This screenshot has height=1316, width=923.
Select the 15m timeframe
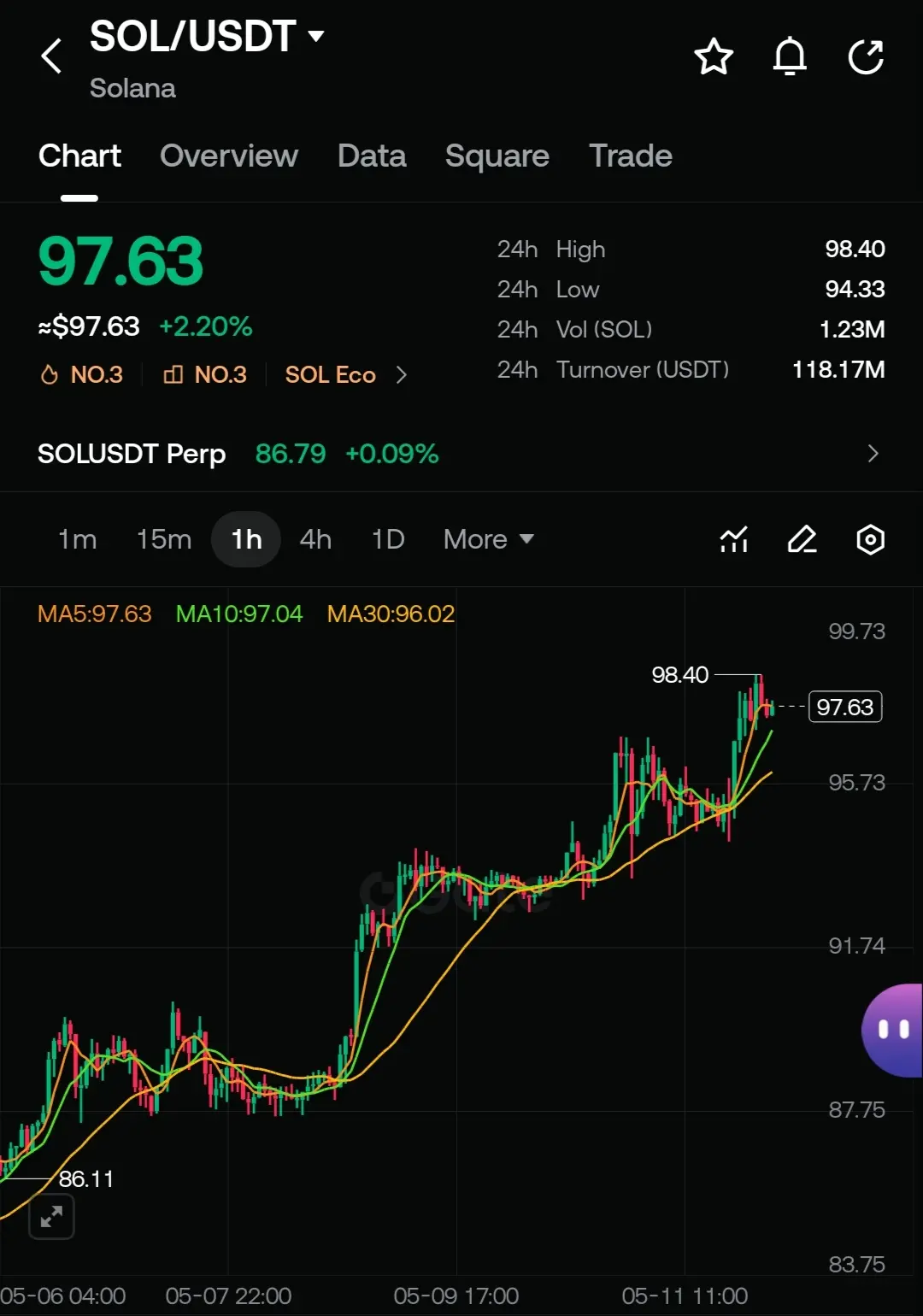click(164, 539)
